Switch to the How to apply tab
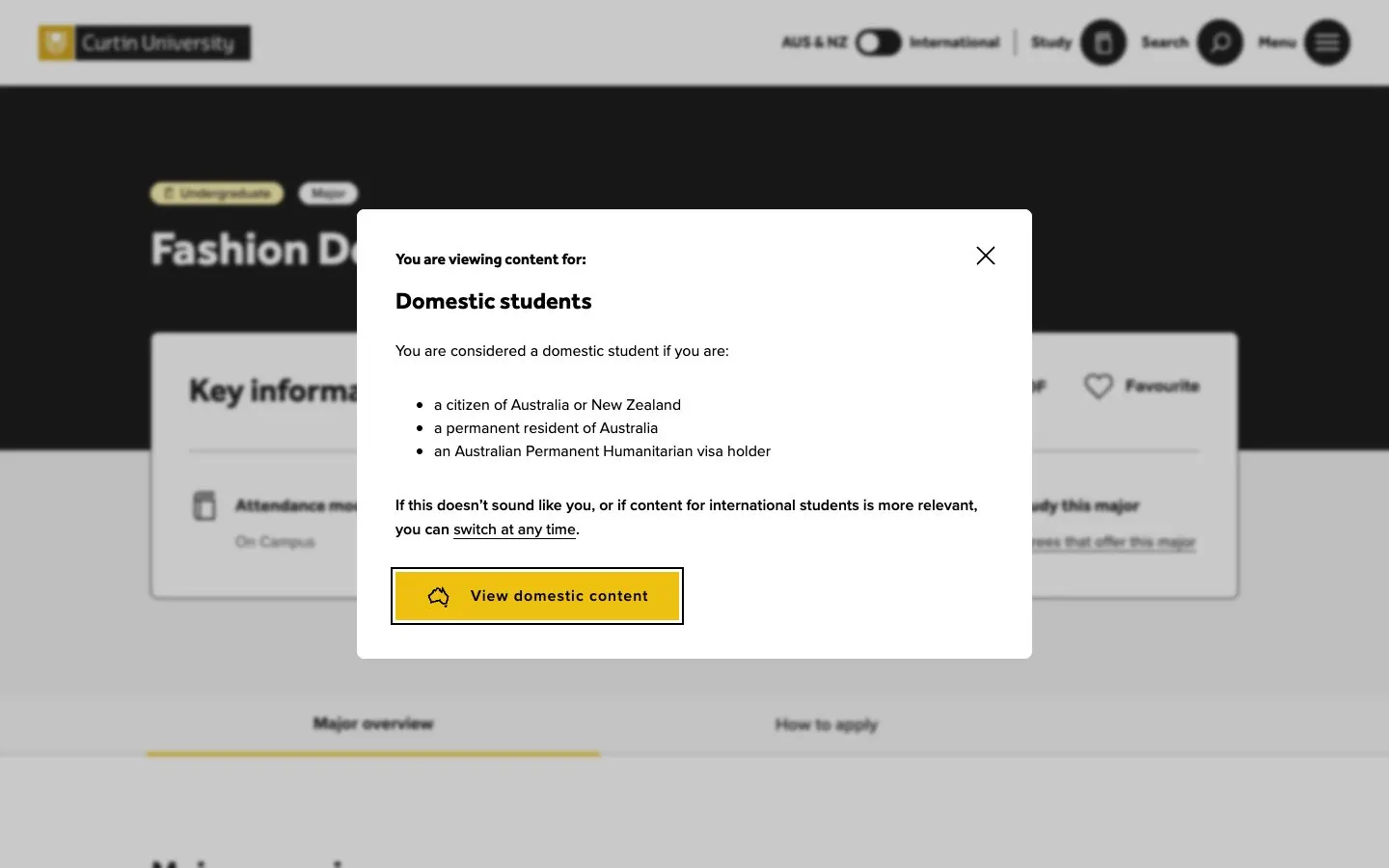The width and height of the screenshot is (1389, 868). click(x=827, y=724)
